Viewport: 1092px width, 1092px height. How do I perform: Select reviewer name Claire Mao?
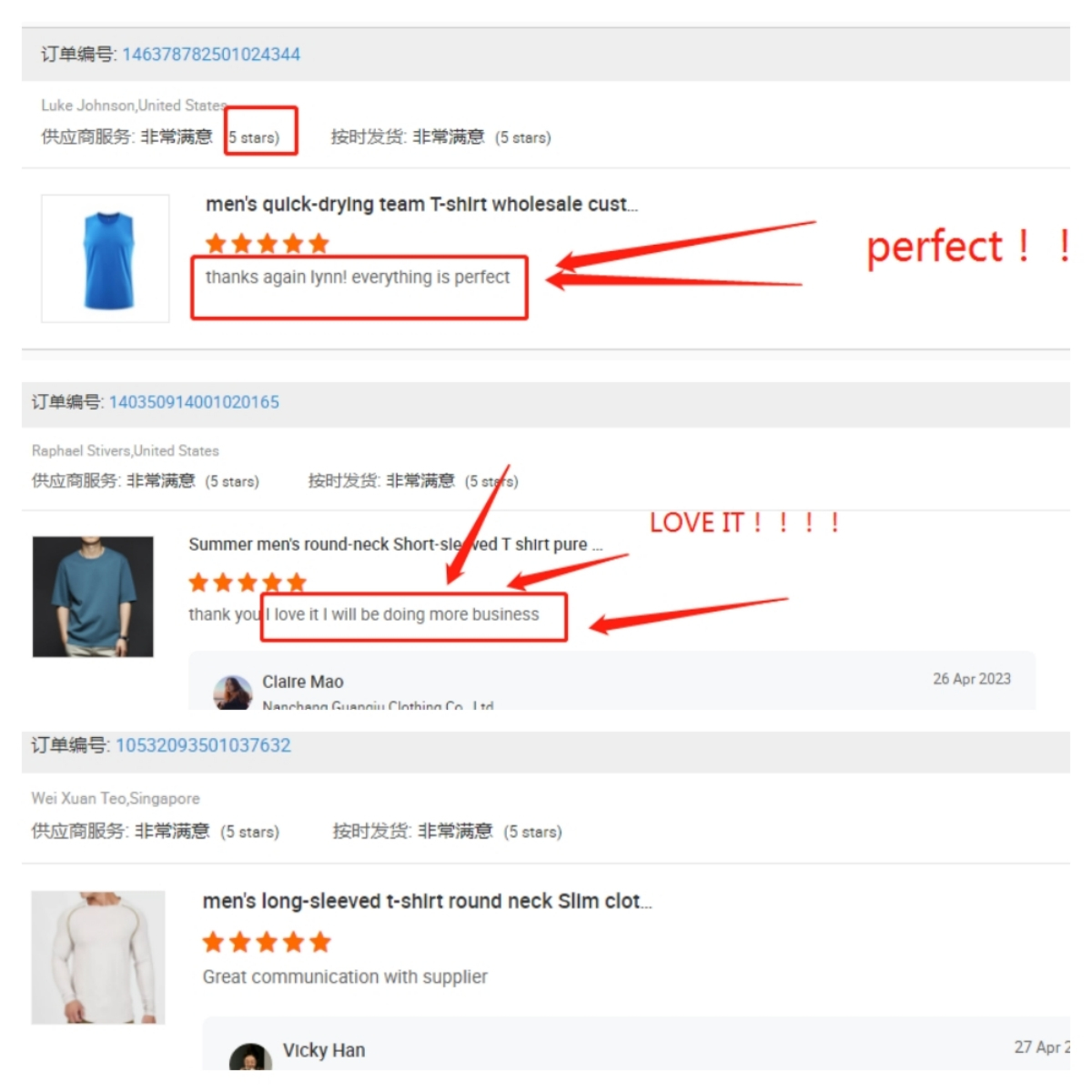pyautogui.click(x=303, y=682)
